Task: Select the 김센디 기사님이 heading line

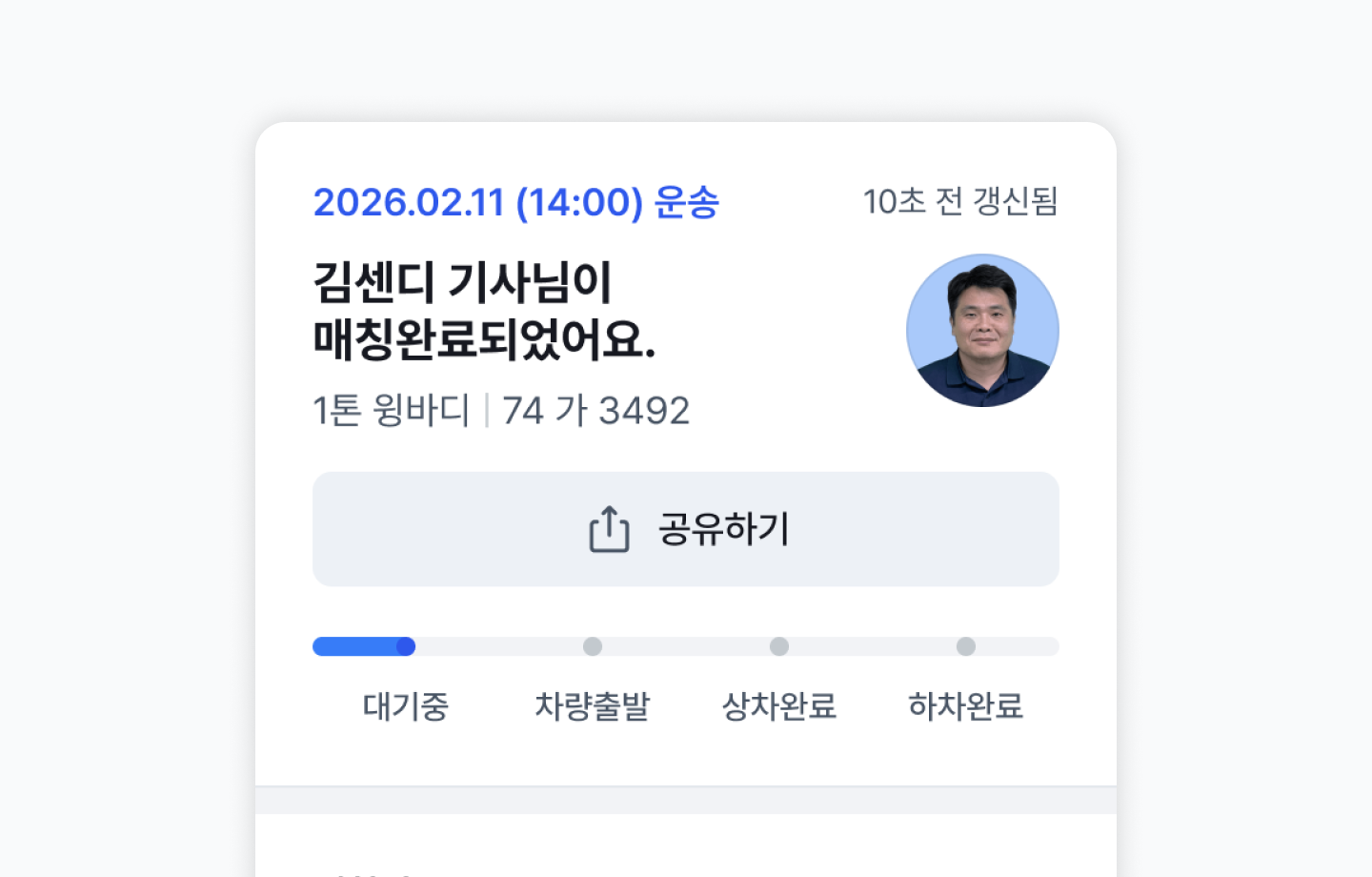Action: (462, 282)
